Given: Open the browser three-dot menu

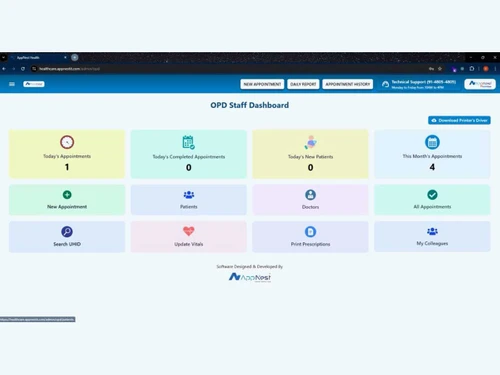Looking at the screenshot, I should coord(495,69).
